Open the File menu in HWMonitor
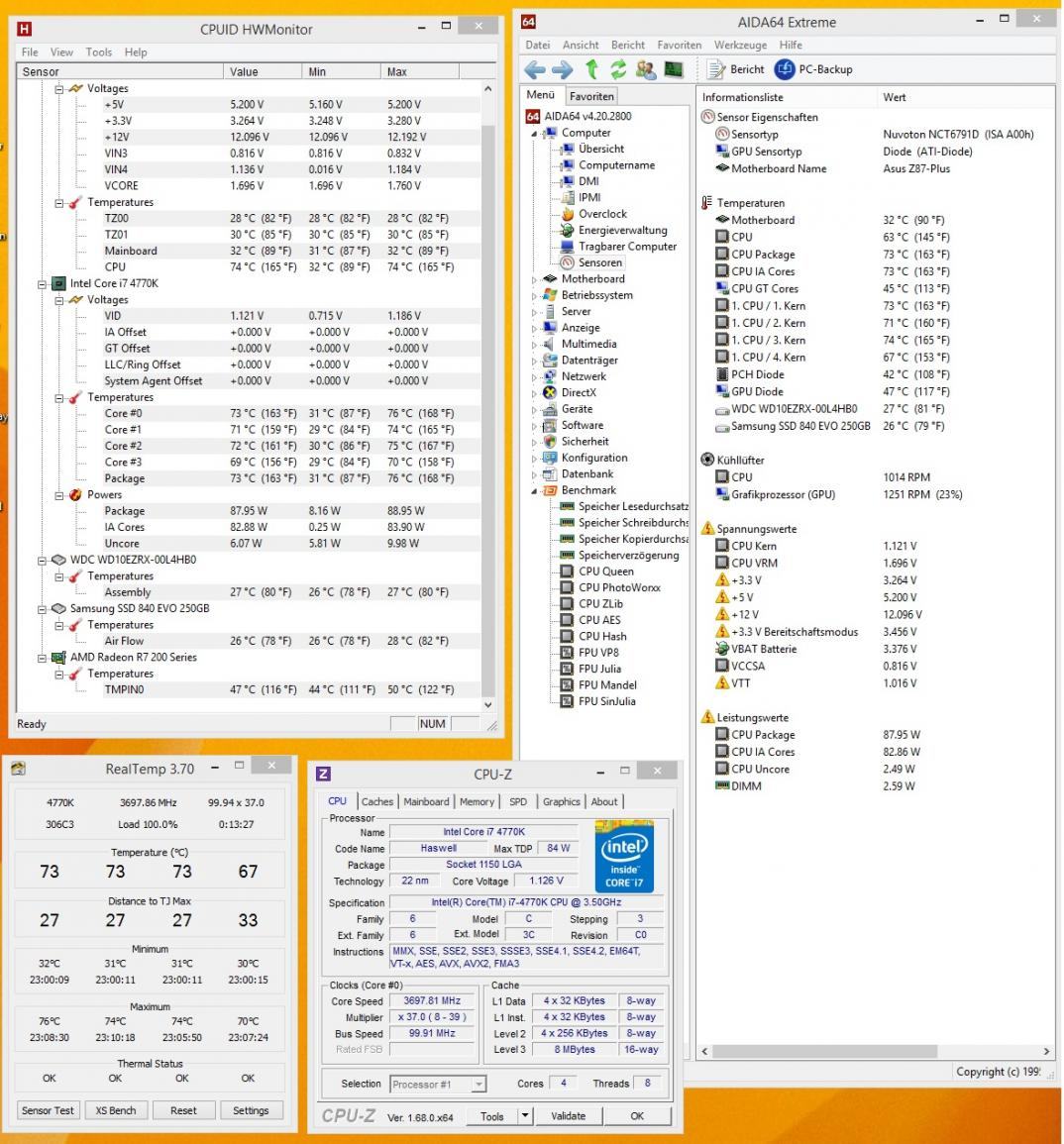Screen dimensions: 1064x1144 coord(30,52)
